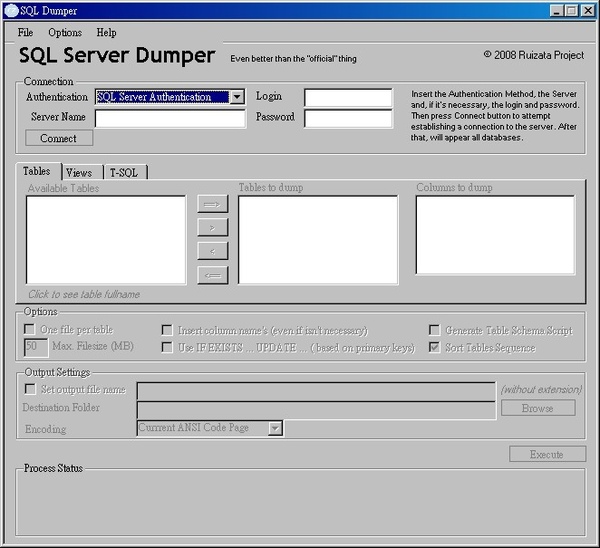Viewport: 600px width, 548px height.
Task: Move all tables to dump with ==> button
Action: pos(213,204)
